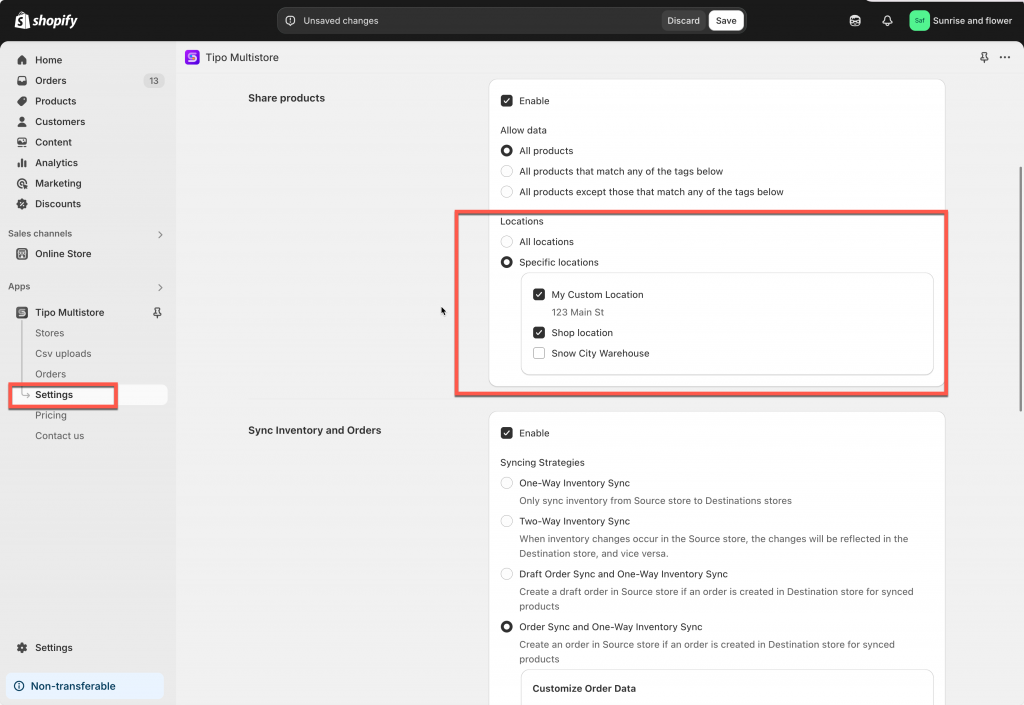Go to Csv uploads in Tipo Multistore
The height and width of the screenshot is (705, 1024).
63,354
